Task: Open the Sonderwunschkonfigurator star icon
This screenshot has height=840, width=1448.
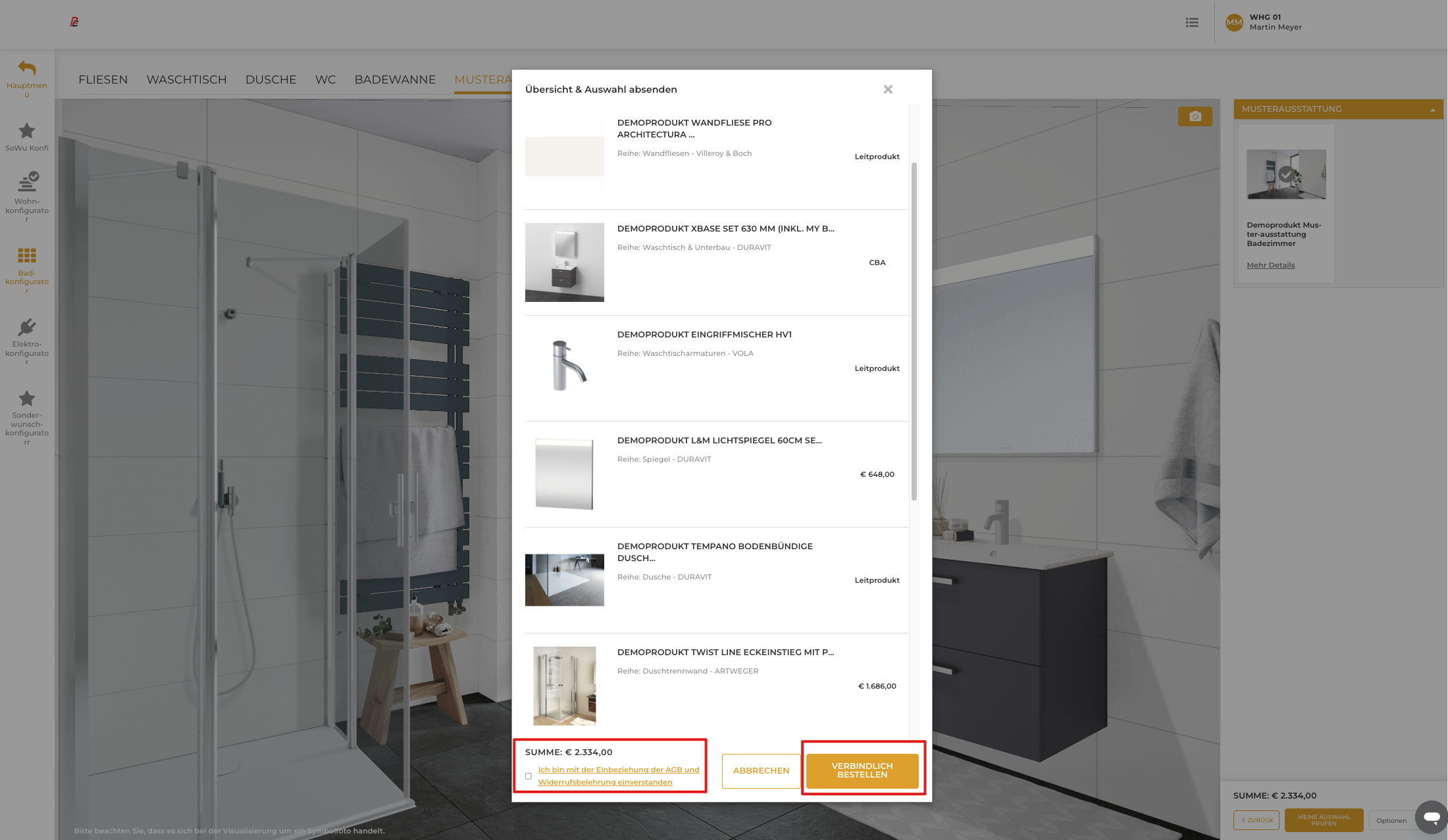Action: (27, 398)
